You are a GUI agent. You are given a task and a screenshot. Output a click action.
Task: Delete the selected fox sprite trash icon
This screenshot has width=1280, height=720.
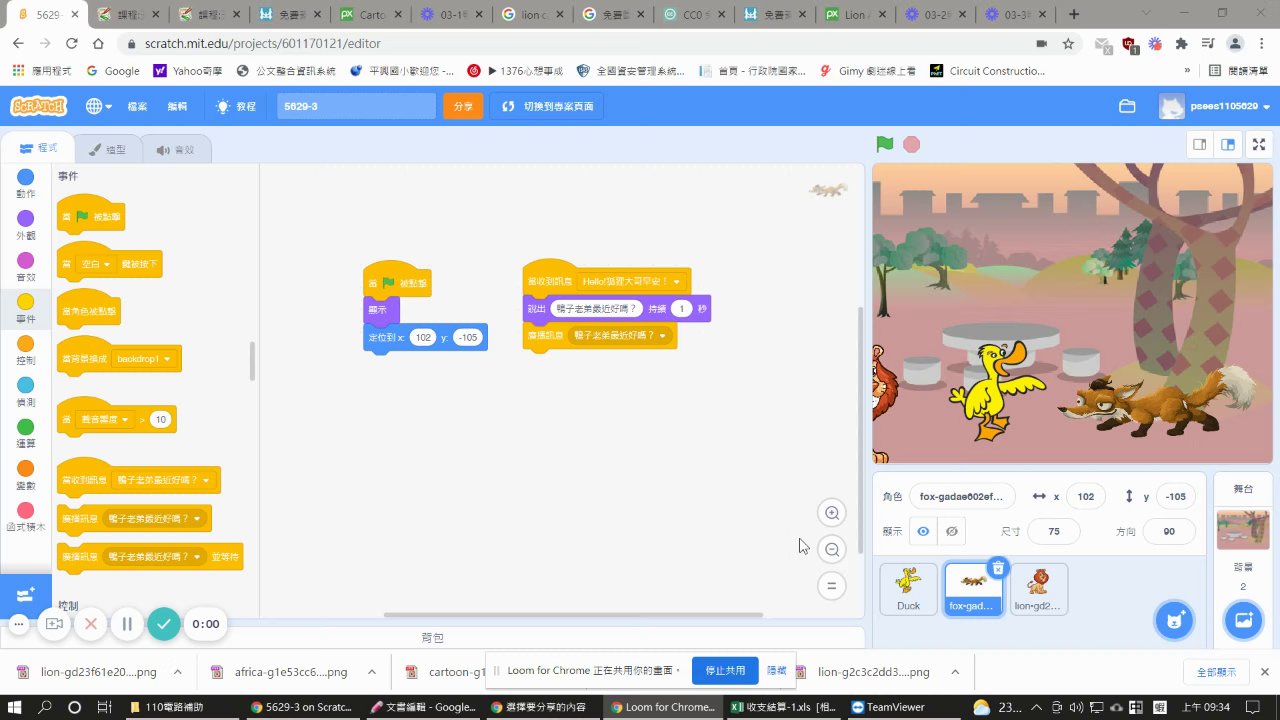[x=997, y=568]
